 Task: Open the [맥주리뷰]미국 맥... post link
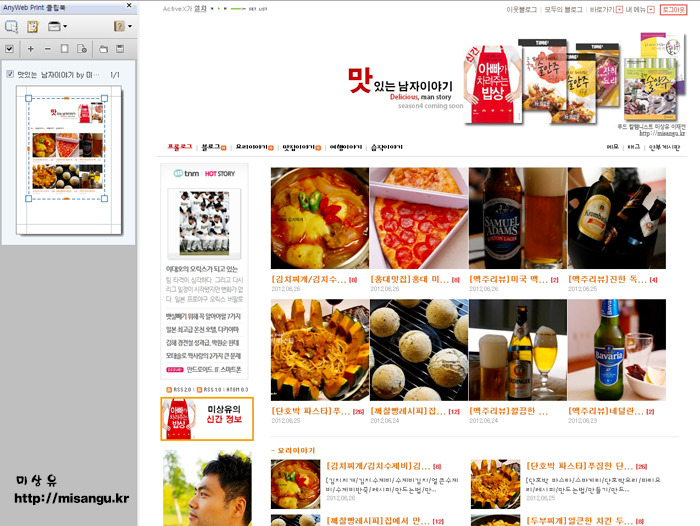click(508, 280)
